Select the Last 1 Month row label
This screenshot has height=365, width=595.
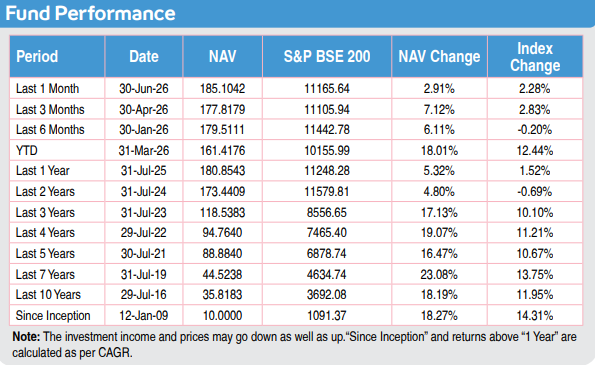tap(47, 88)
